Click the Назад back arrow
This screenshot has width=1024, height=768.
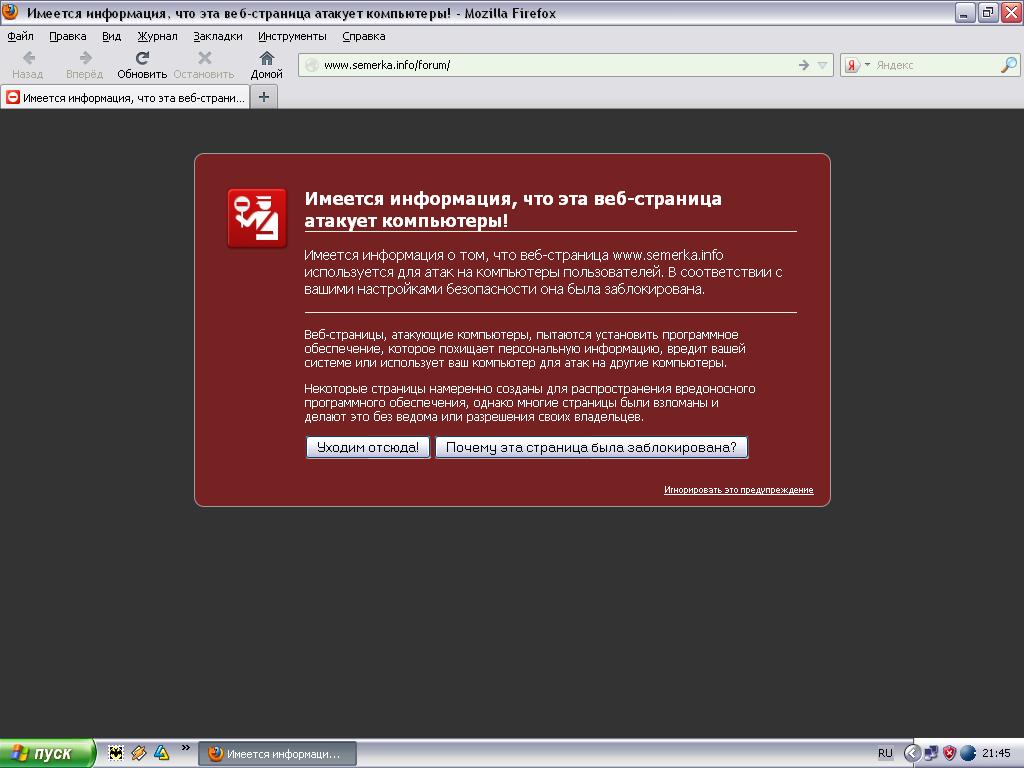click(28, 59)
